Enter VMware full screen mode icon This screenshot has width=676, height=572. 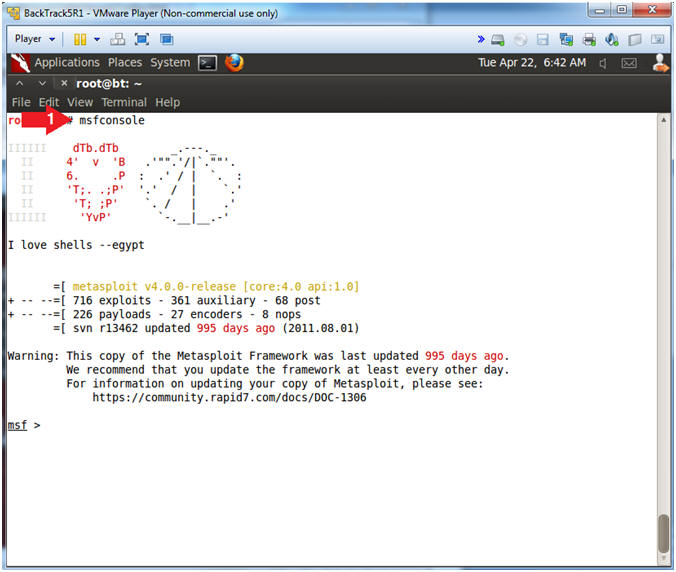tap(142, 39)
